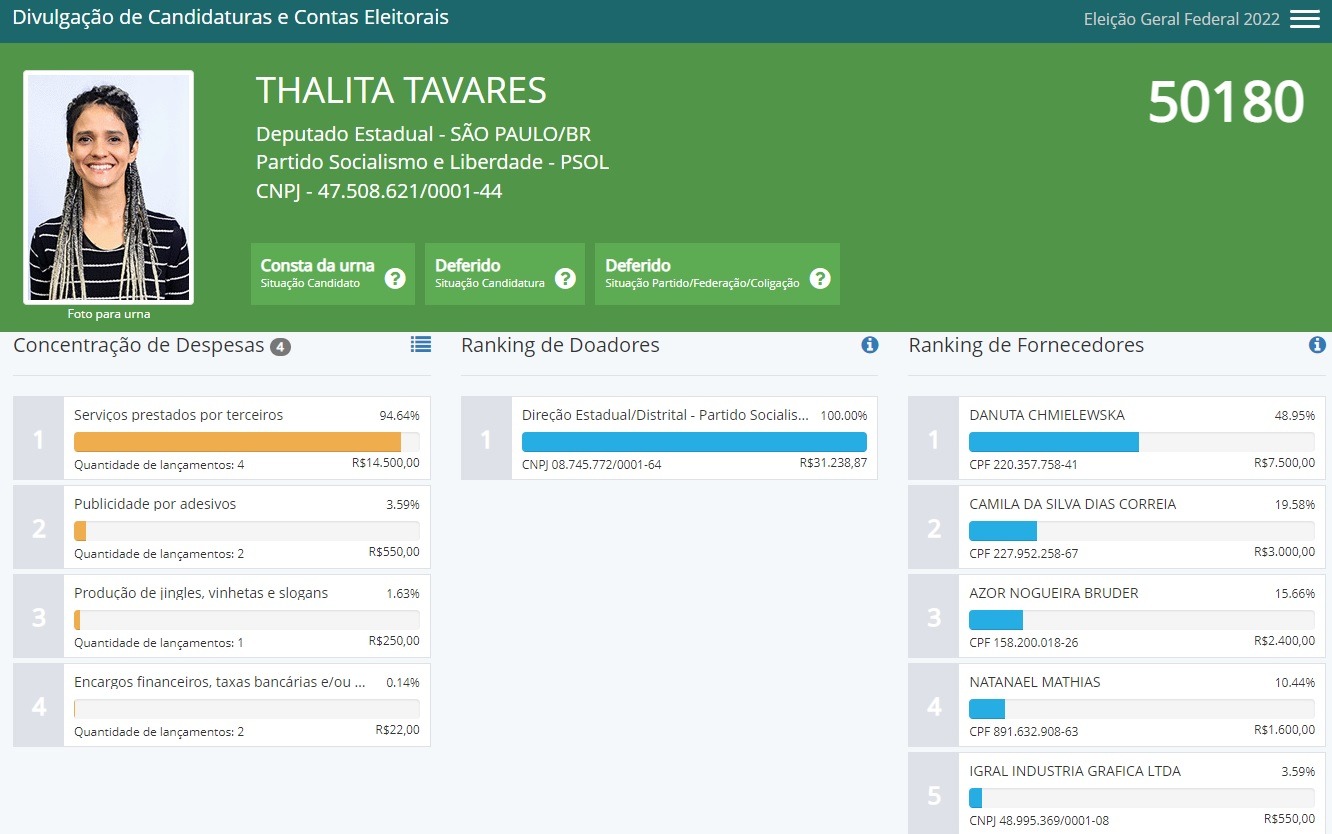Viewport: 1332px width, 834px height.
Task: Open the Publicidade por adesivos expense row
Action: tap(246, 527)
